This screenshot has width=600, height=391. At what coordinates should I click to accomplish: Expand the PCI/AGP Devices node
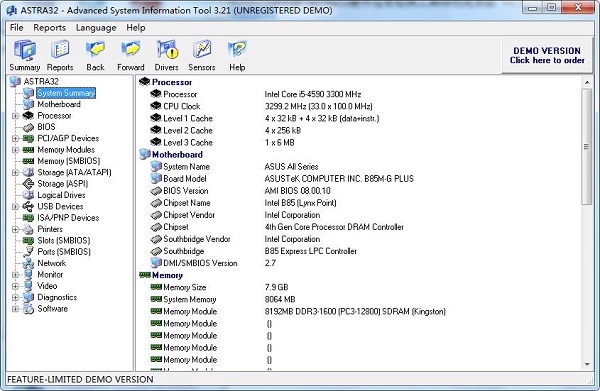[15, 138]
